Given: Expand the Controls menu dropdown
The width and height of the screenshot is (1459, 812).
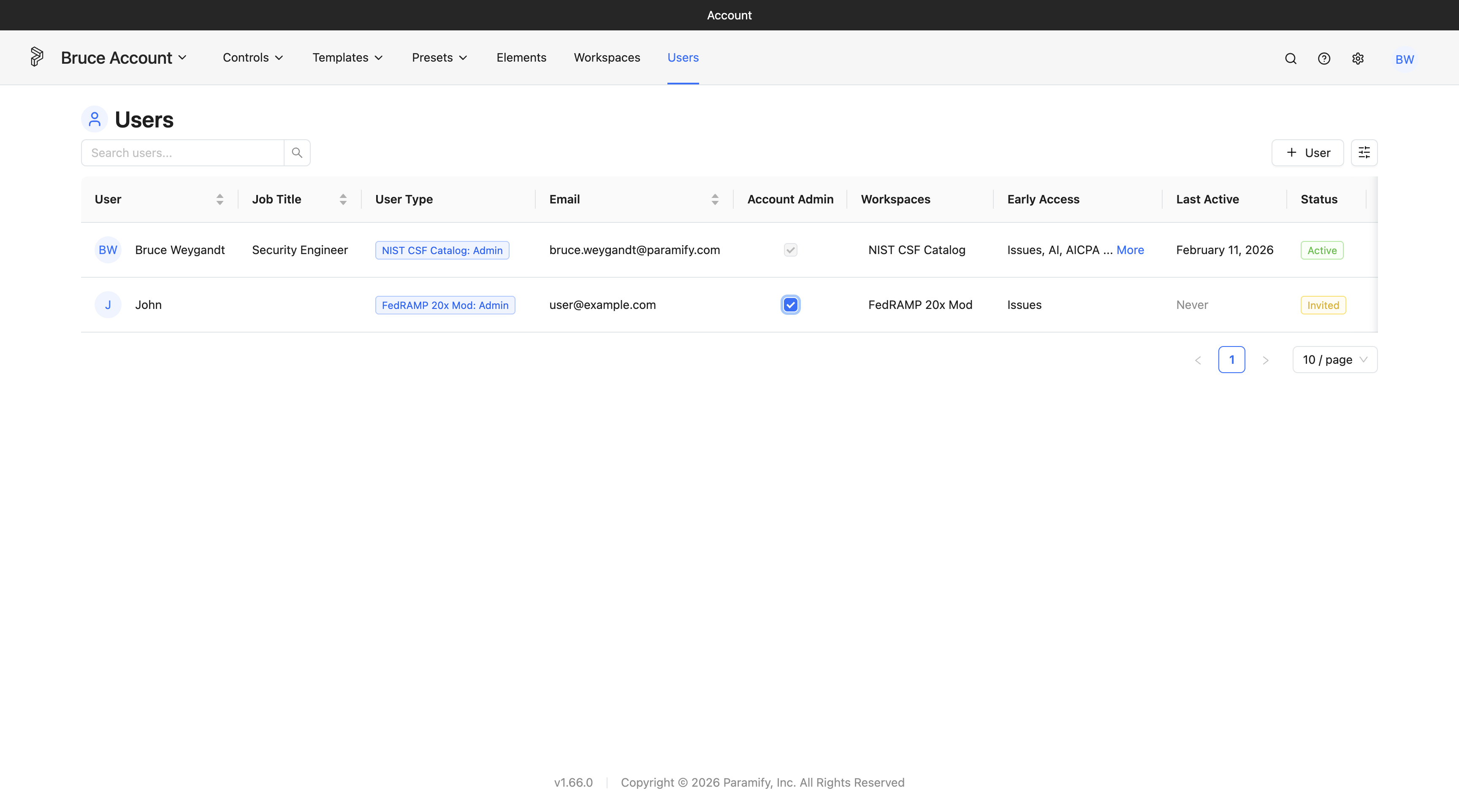Looking at the screenshot, I should (252, 58).
